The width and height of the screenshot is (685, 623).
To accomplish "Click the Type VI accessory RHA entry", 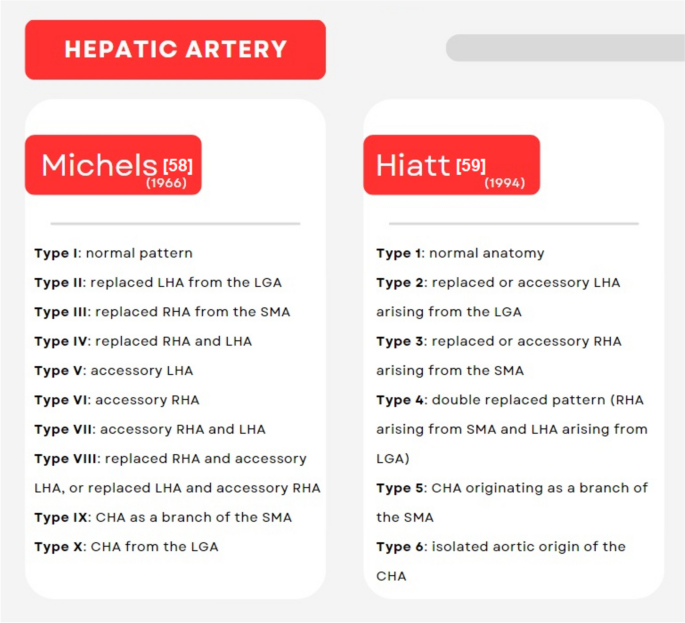I will tap(116, 400).
